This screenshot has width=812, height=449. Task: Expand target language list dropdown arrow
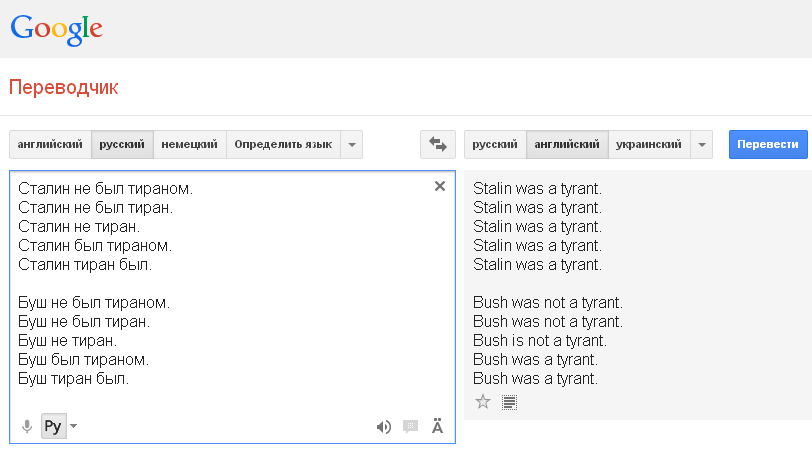[x=702, y=144]
